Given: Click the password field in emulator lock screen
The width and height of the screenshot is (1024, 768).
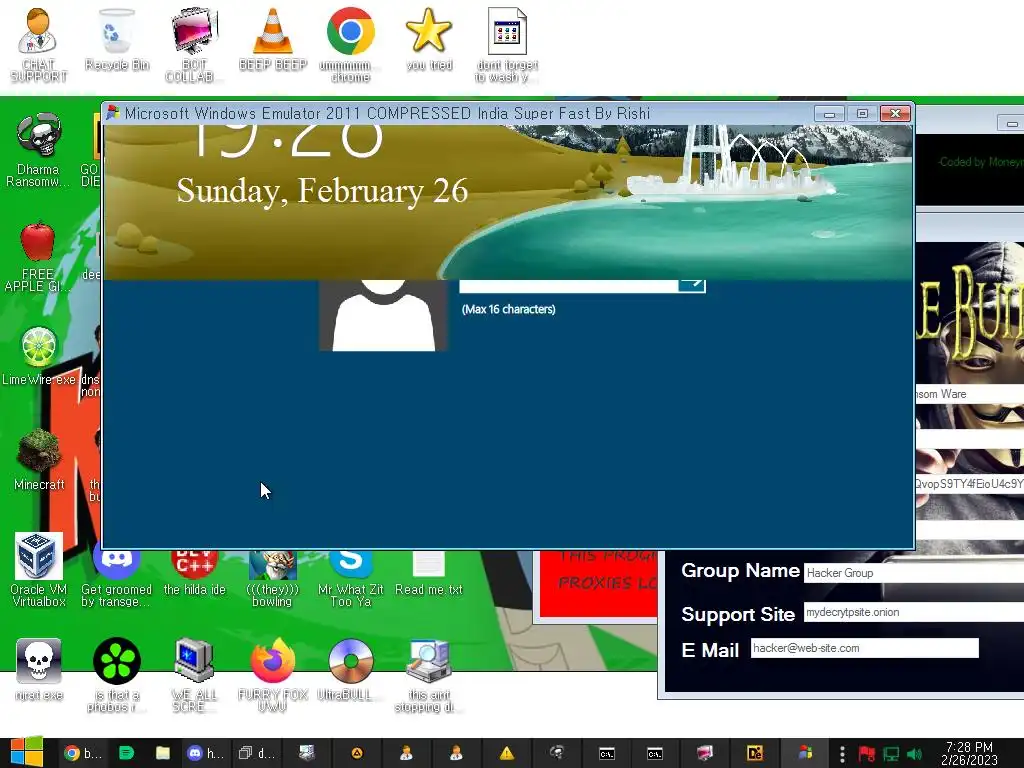Looking at the screenshot, I should pyautogui.click(x=568, y=285).
